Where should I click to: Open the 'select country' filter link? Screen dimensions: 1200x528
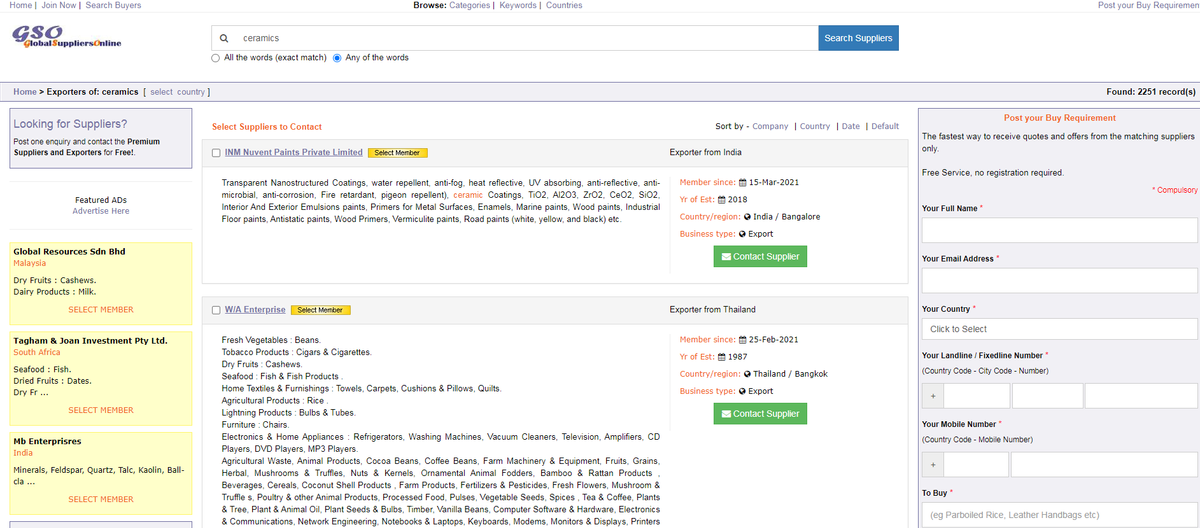(x=177, y=92)
